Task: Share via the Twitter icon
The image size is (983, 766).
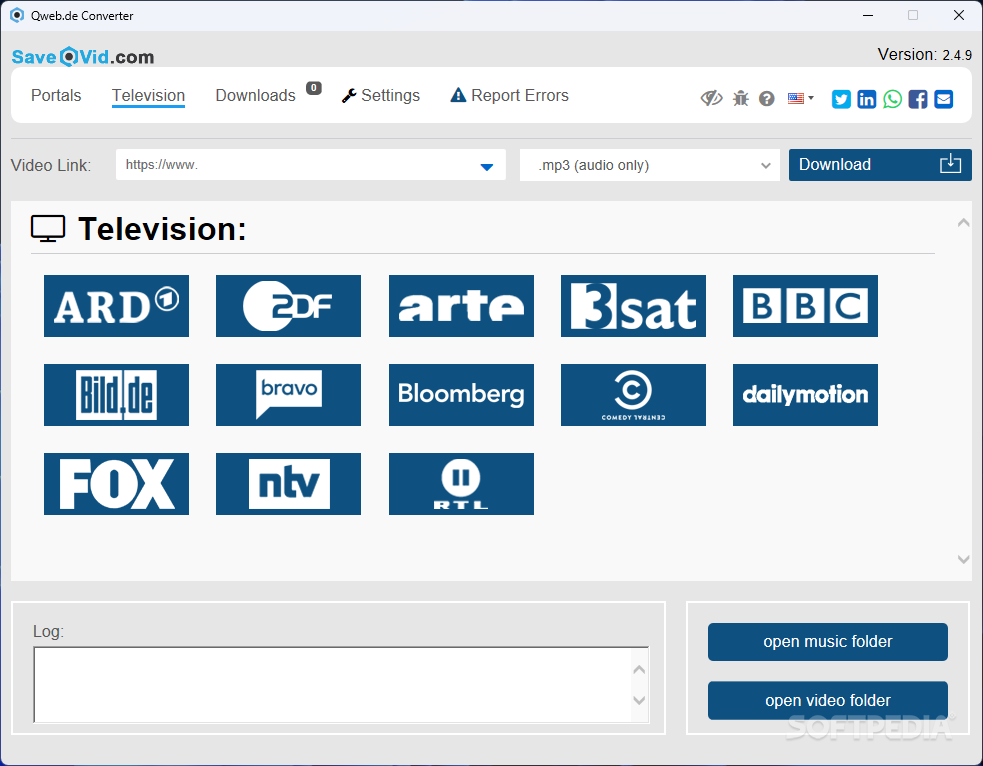Action: (841, 99)
